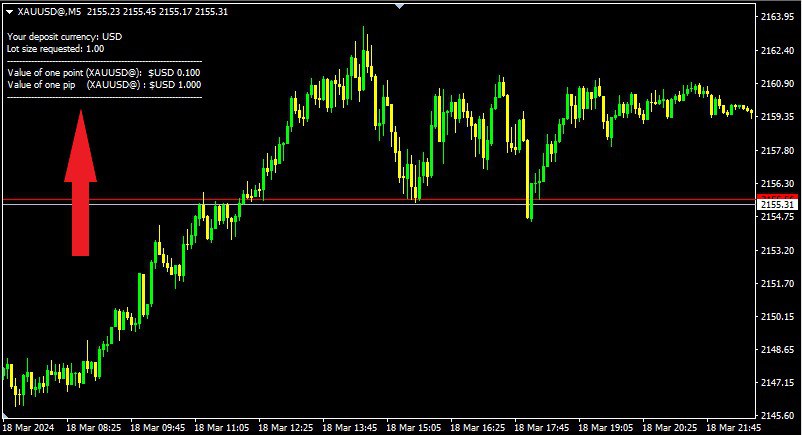This screenshot has height=435, width=802.
Task: Click price scale value 2148.65
Action: [777, 350]
